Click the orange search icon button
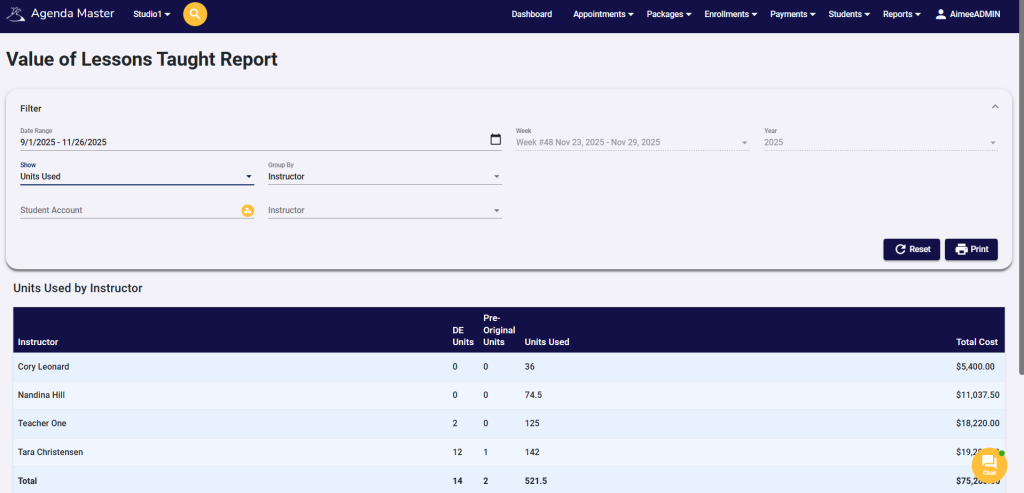This screenshot has height=493, width=1024. pos(195,14)
